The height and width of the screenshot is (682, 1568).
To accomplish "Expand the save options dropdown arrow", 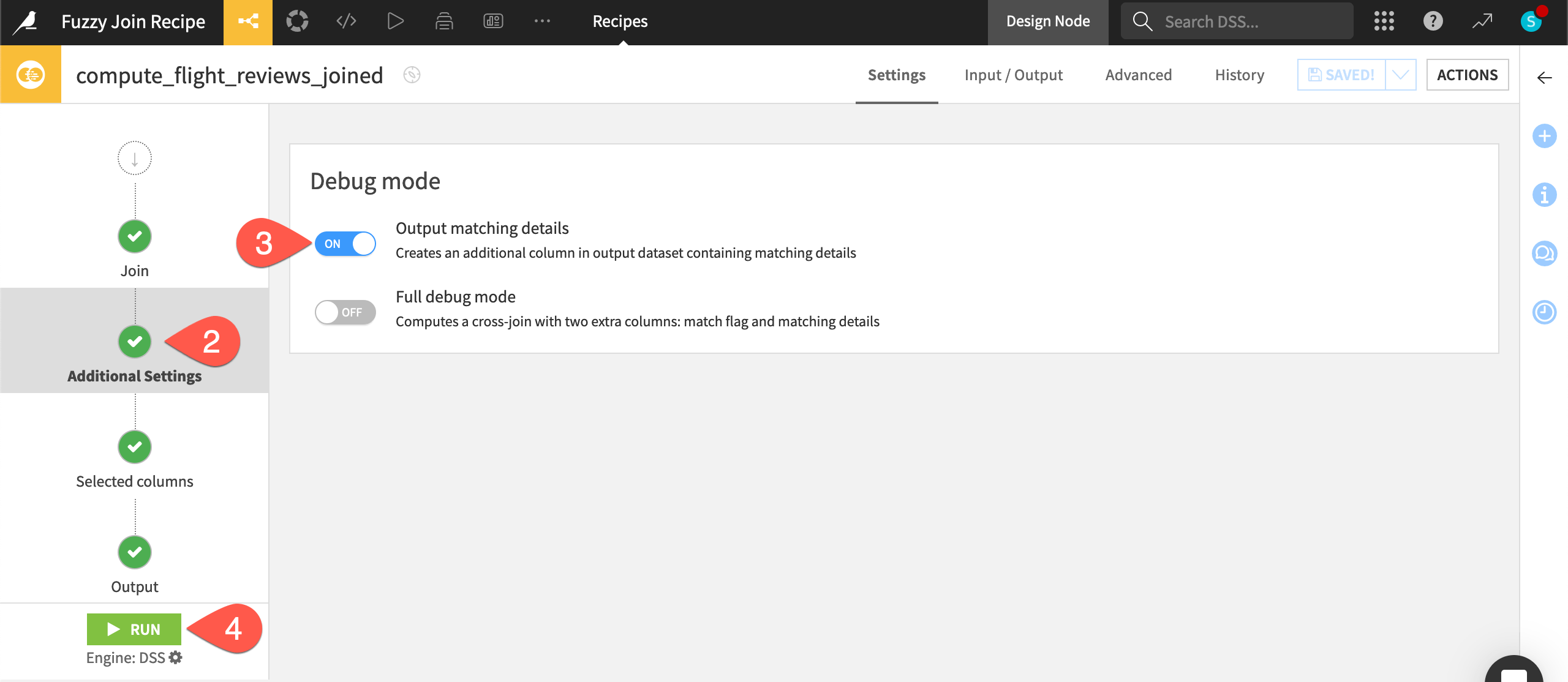I will (x=1400, y=75).
